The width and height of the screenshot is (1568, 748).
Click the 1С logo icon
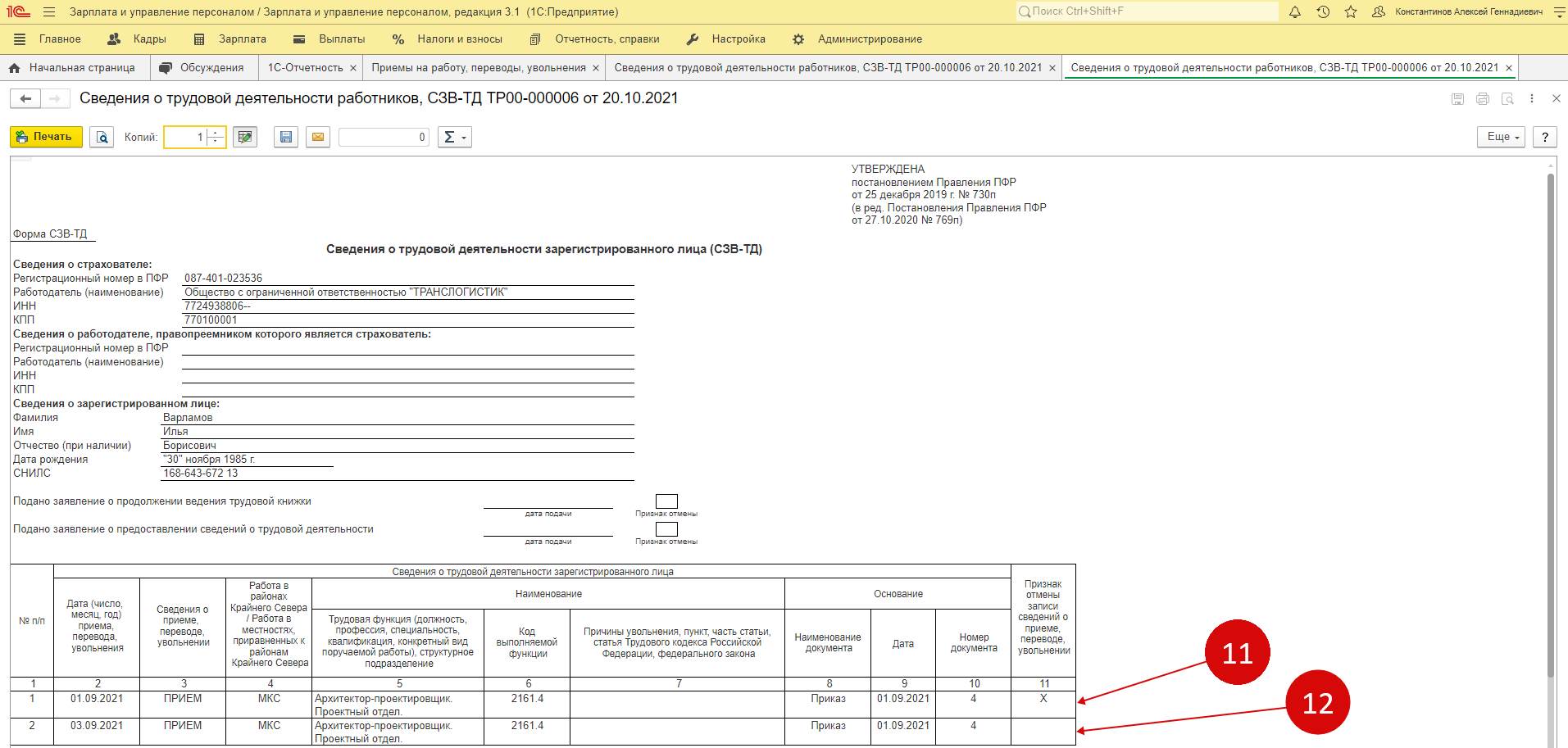pos(18,12)
